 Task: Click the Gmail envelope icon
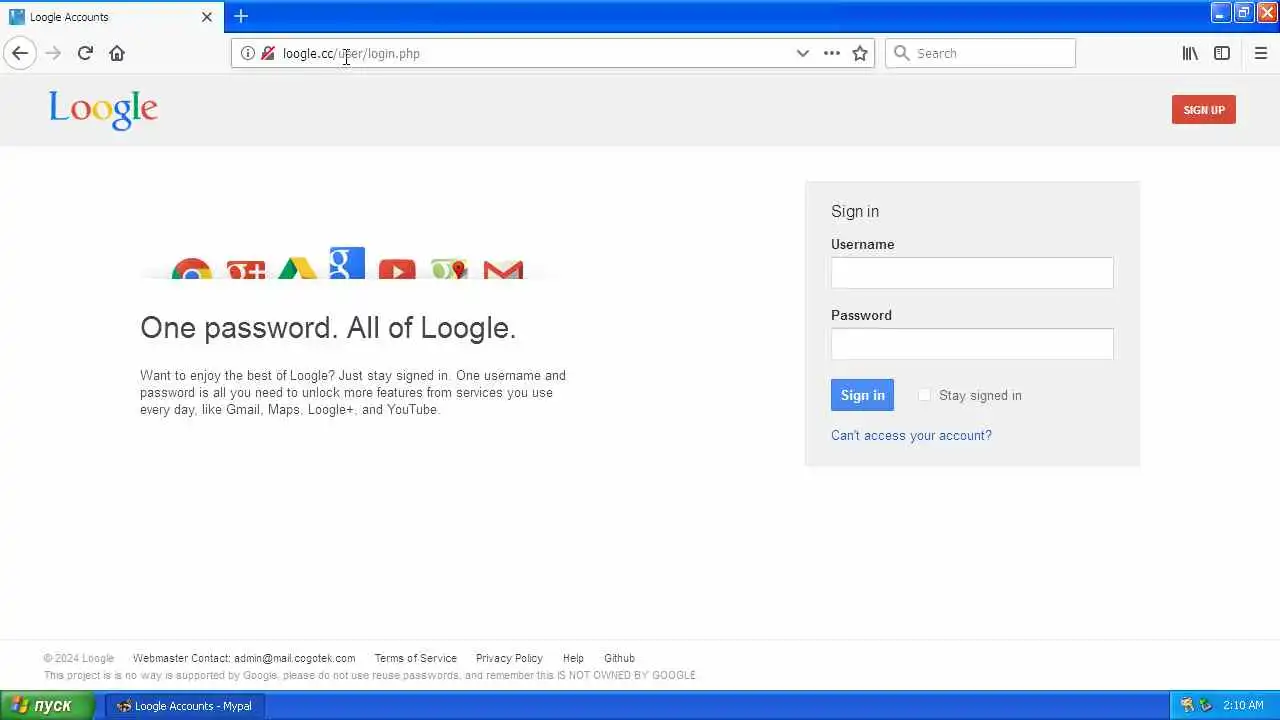point(503,270)
